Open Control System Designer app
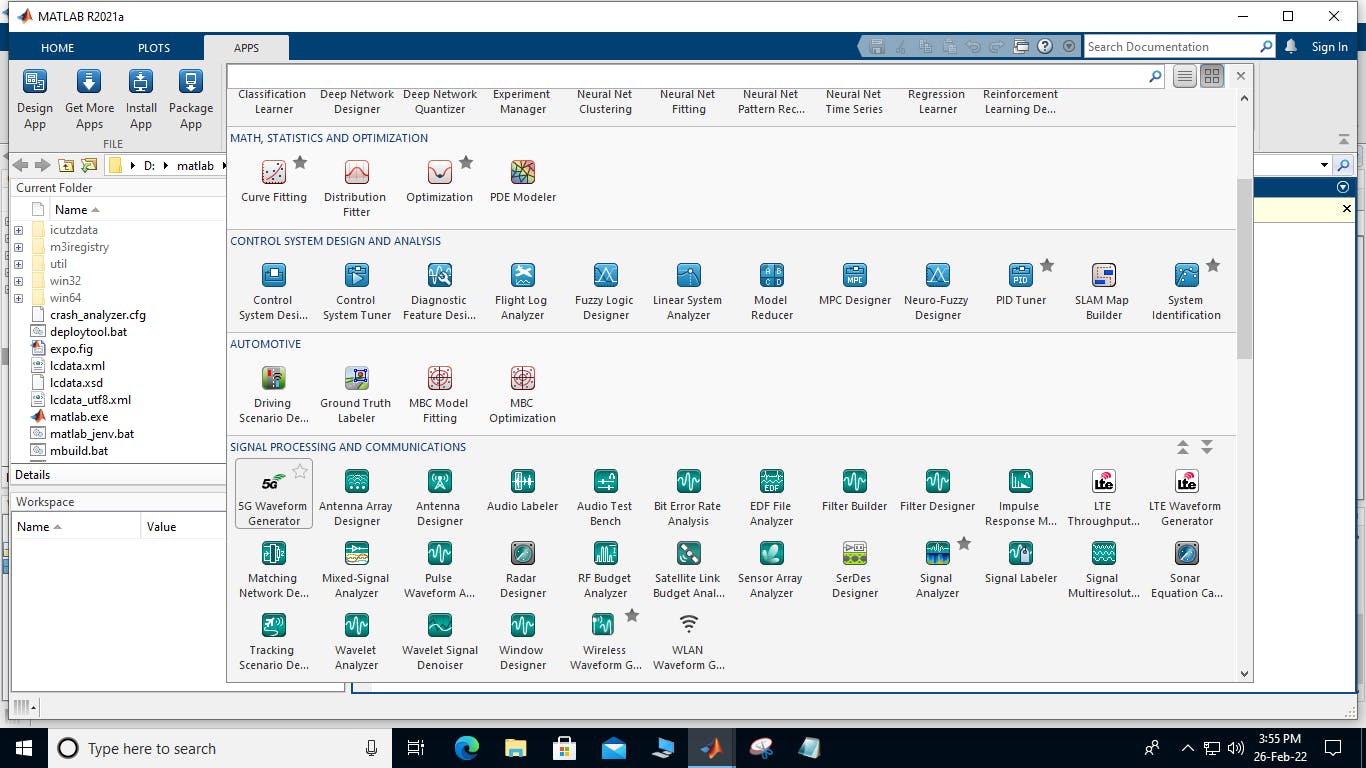 [273, 290]
